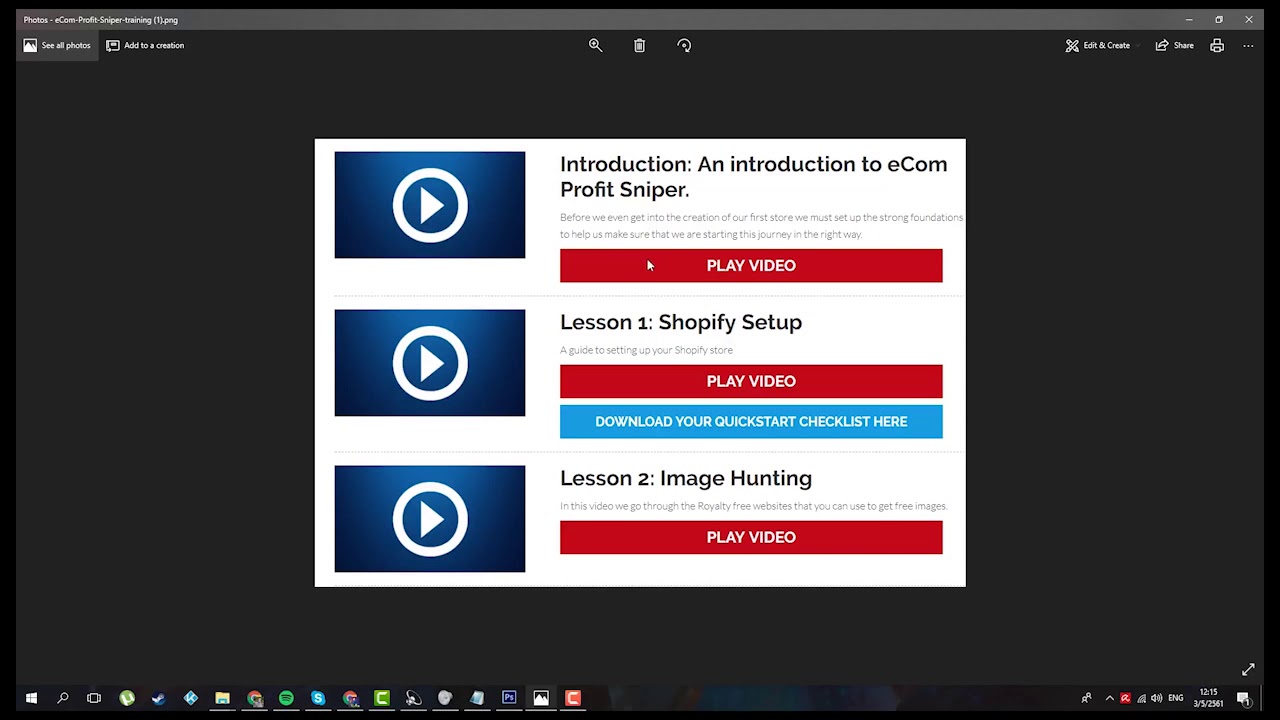Open the red Camtasia recorder taskbar icon
The width and height of the screenshot is (1280, 720).
(x=573, y=698)
